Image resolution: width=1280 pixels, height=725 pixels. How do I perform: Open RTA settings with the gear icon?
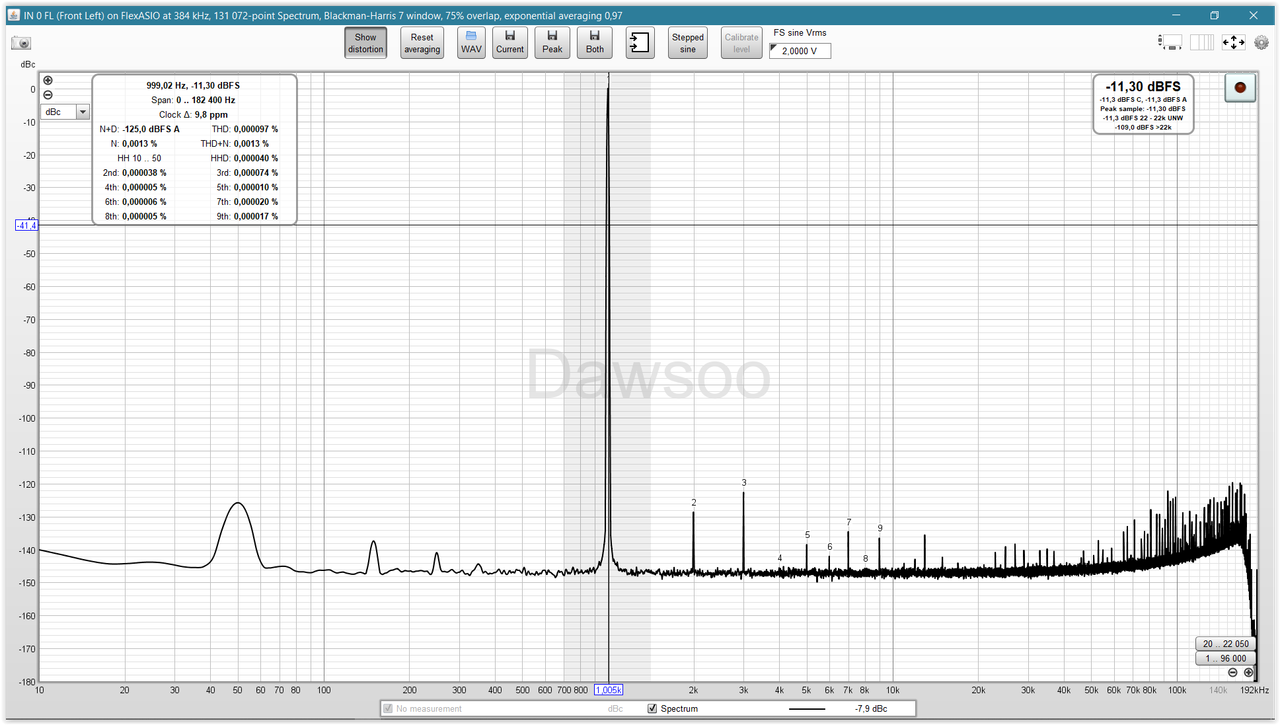[1261, 43]
